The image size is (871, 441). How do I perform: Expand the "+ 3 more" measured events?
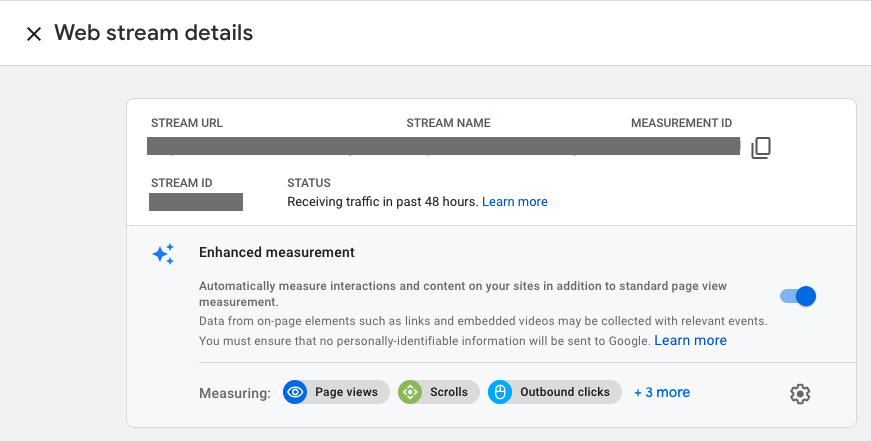coord(662,392)
